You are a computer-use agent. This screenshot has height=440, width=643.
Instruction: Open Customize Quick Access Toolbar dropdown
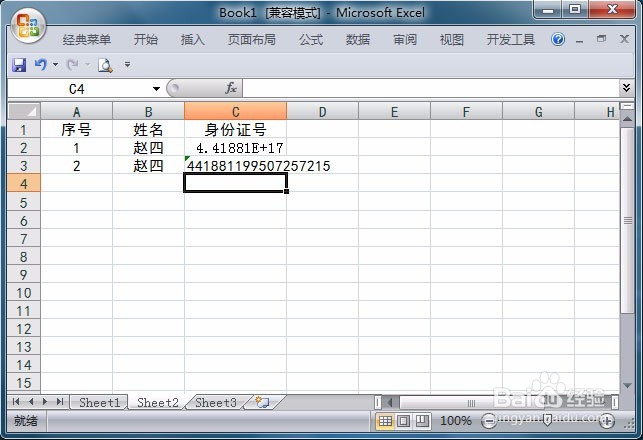(128, 64)
